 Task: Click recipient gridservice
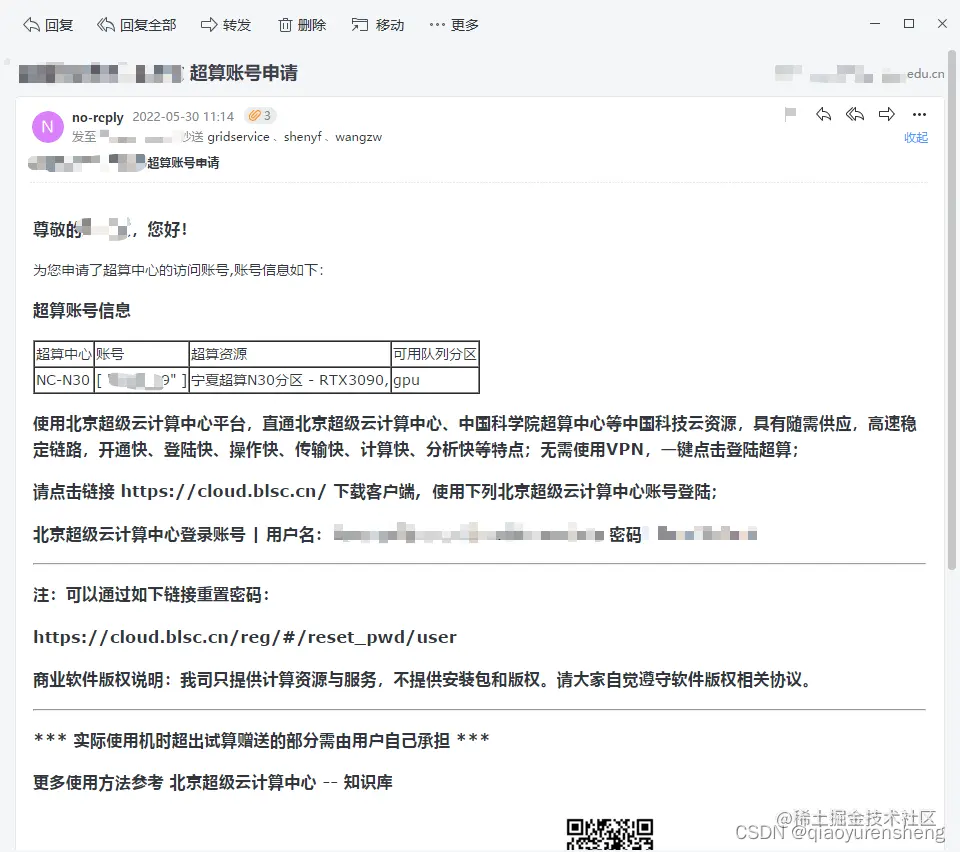pos(238,137)
